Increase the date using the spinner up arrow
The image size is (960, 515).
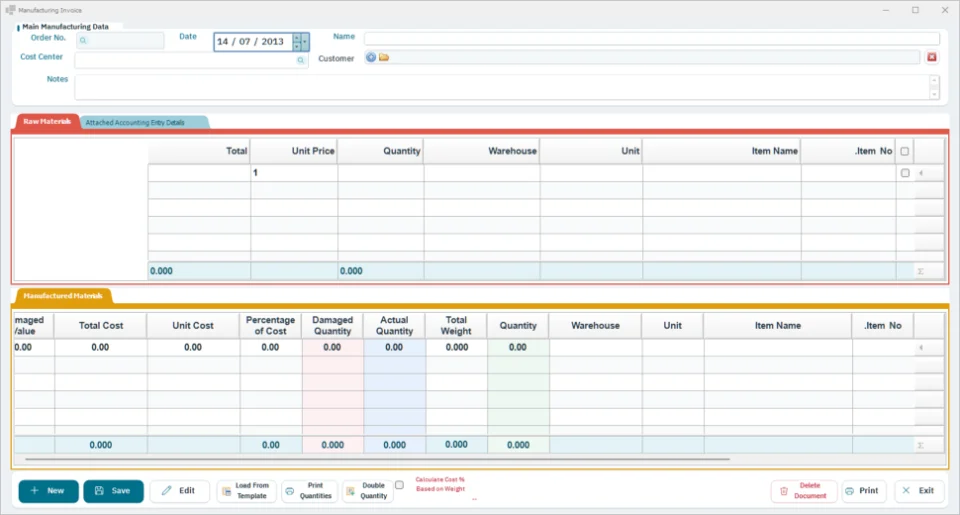pyautogui.click(x=297, y=38)
